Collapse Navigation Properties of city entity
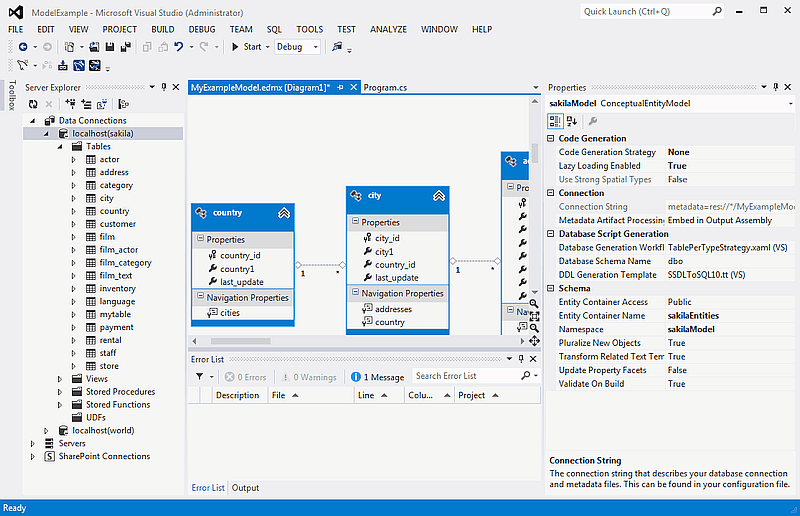Viewport: 800px width, 516px height. coord(356,292)
